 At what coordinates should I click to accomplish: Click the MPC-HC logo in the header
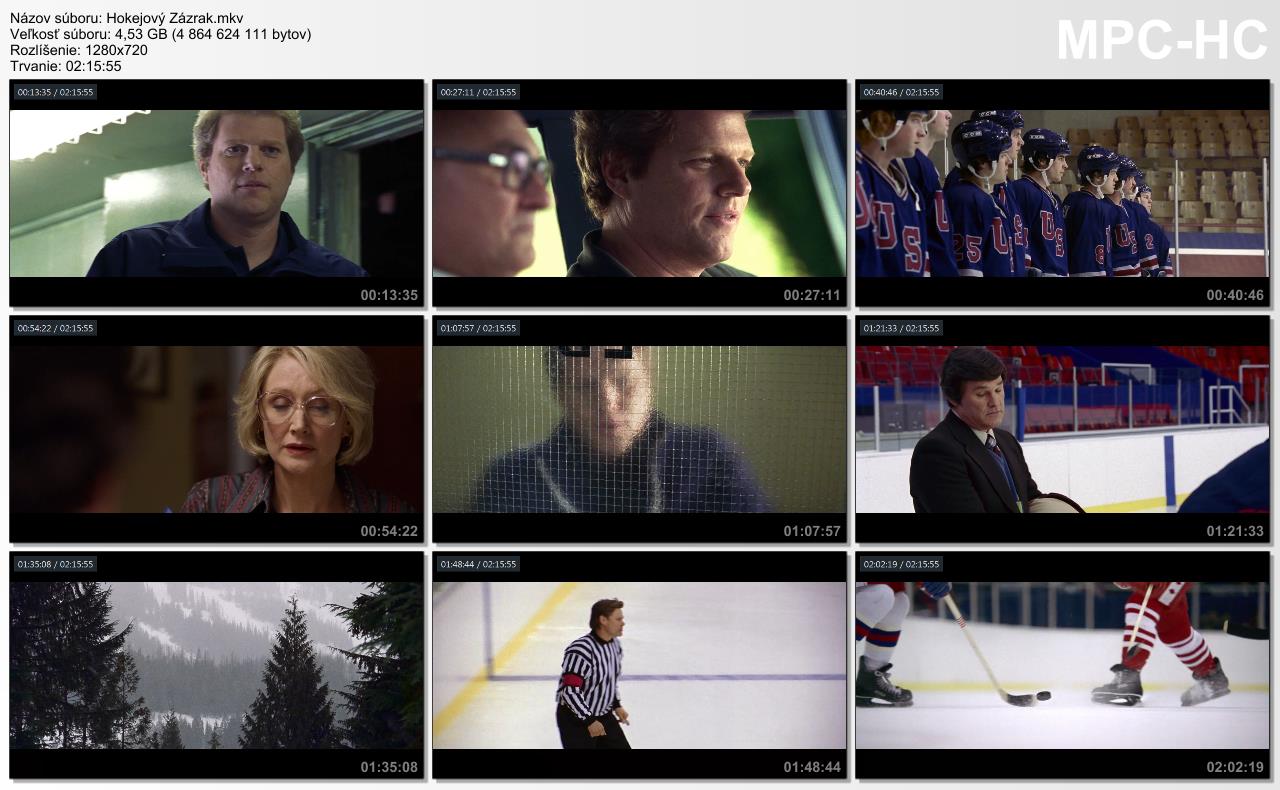point(1161,40)
